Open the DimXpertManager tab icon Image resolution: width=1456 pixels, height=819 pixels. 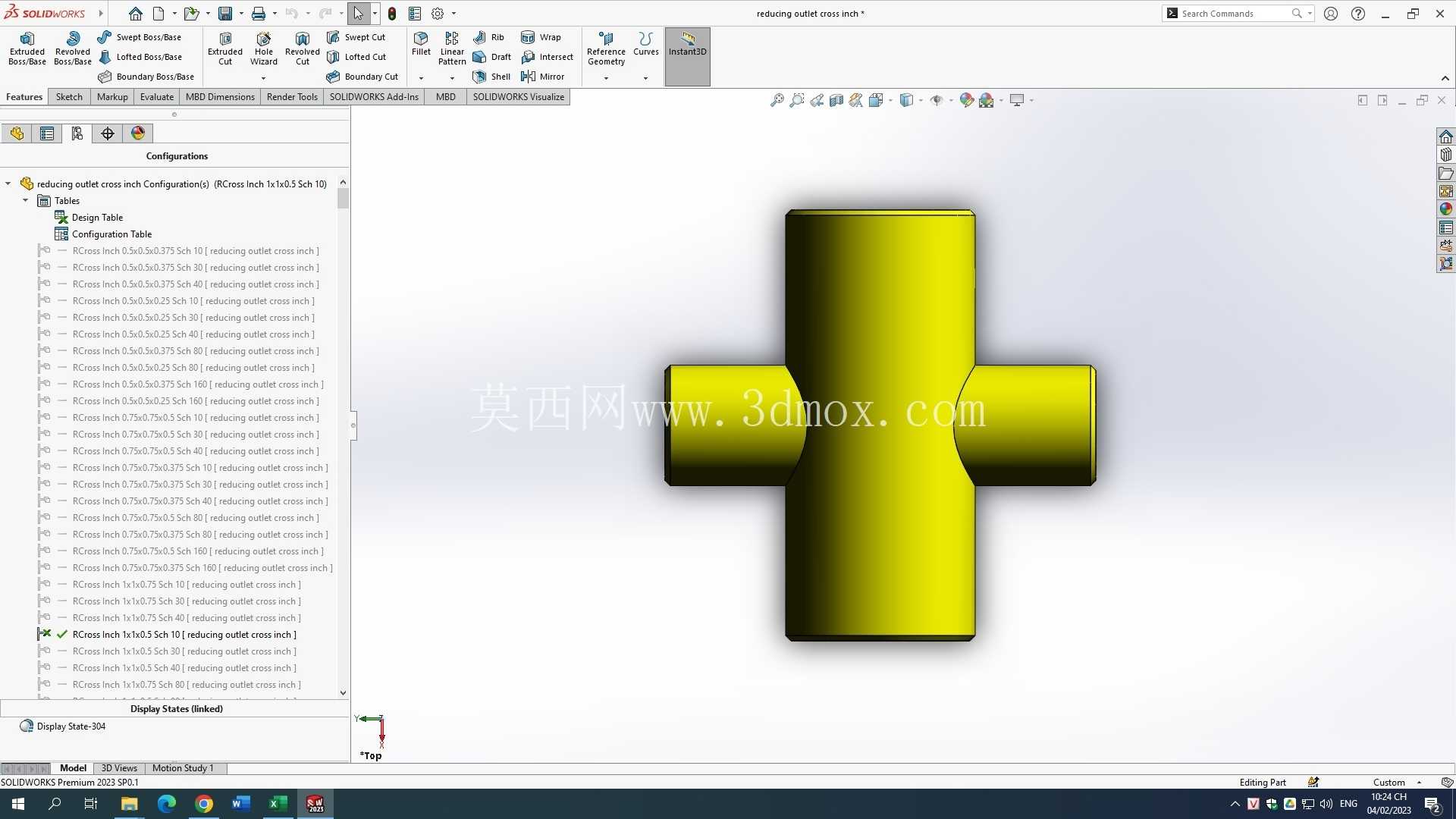pos(108,133)
